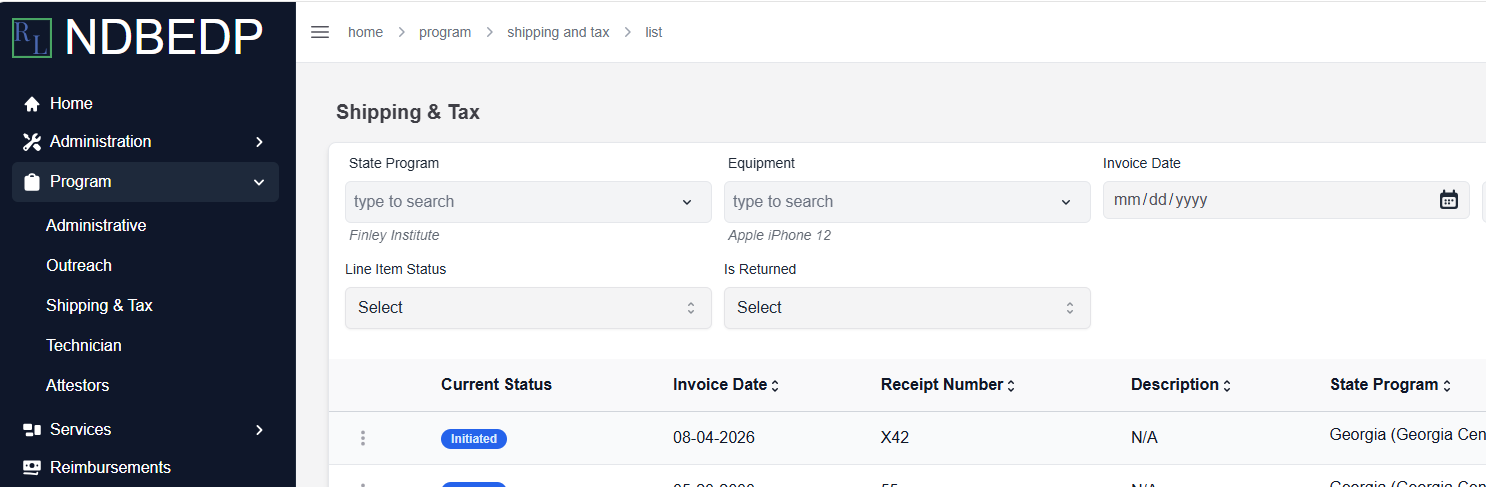
Task: Open the Attestors submenu item
Action: [78, 386]
